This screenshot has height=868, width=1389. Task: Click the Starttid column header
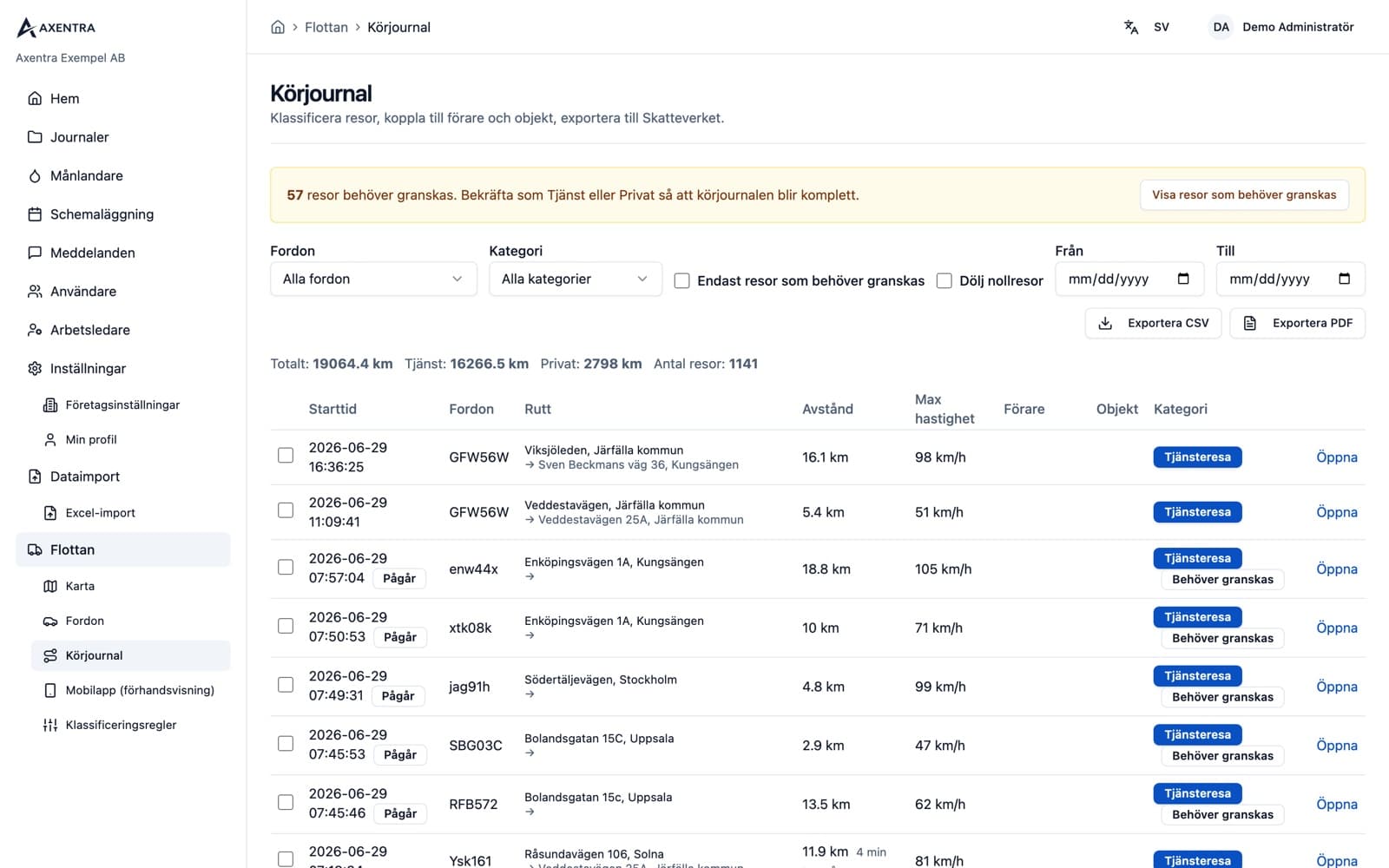click(x=332, y=409)
